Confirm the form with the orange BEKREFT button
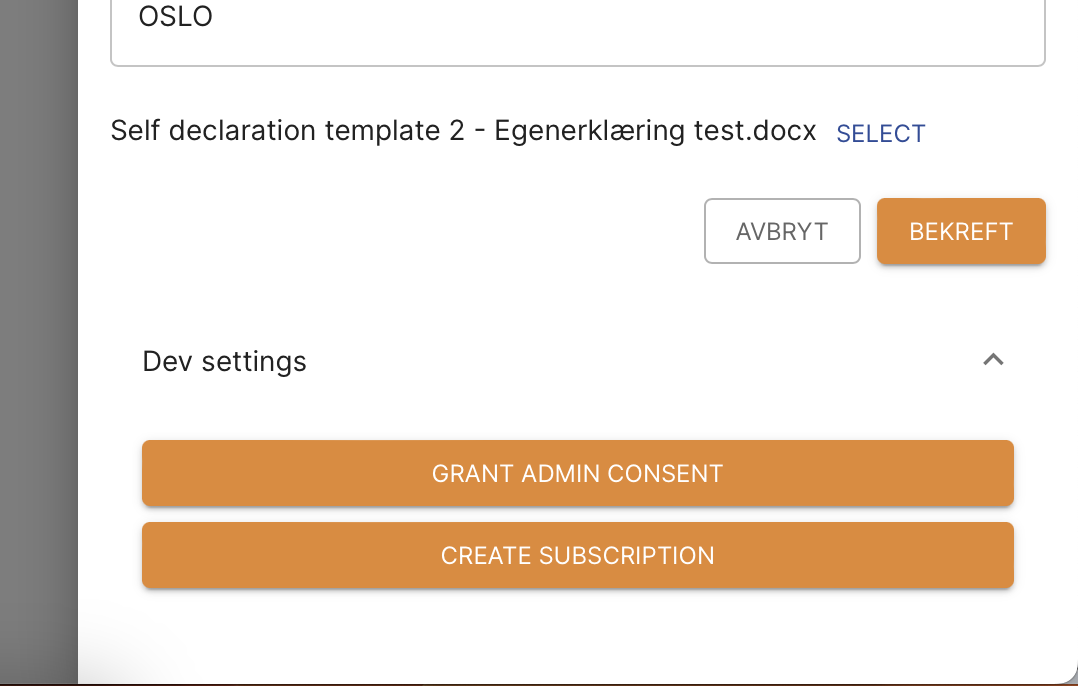Image resolution: width=1078 pixels, height=686 pixels. click(x=961, y=231)
